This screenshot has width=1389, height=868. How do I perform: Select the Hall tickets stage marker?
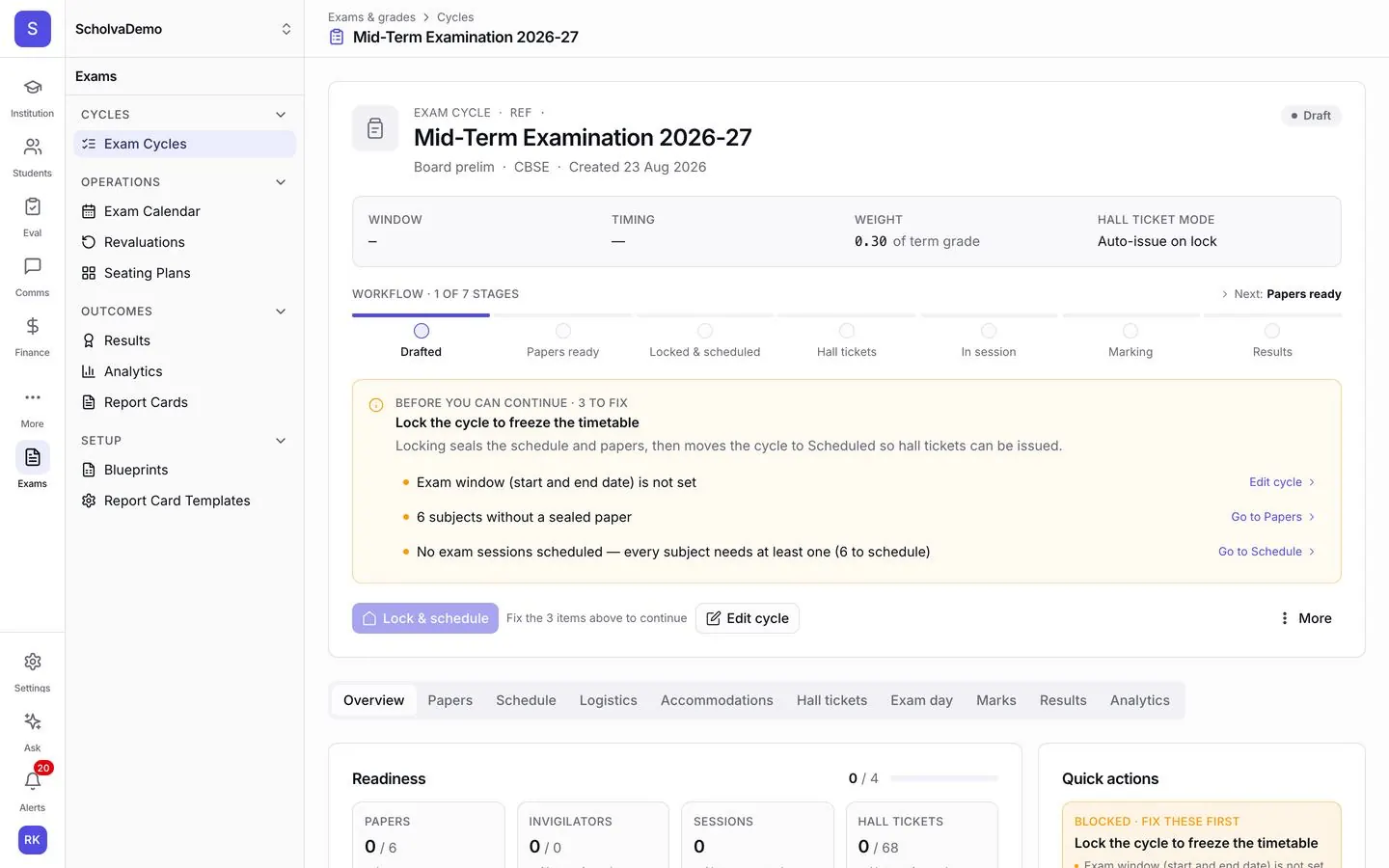(847, 331)
